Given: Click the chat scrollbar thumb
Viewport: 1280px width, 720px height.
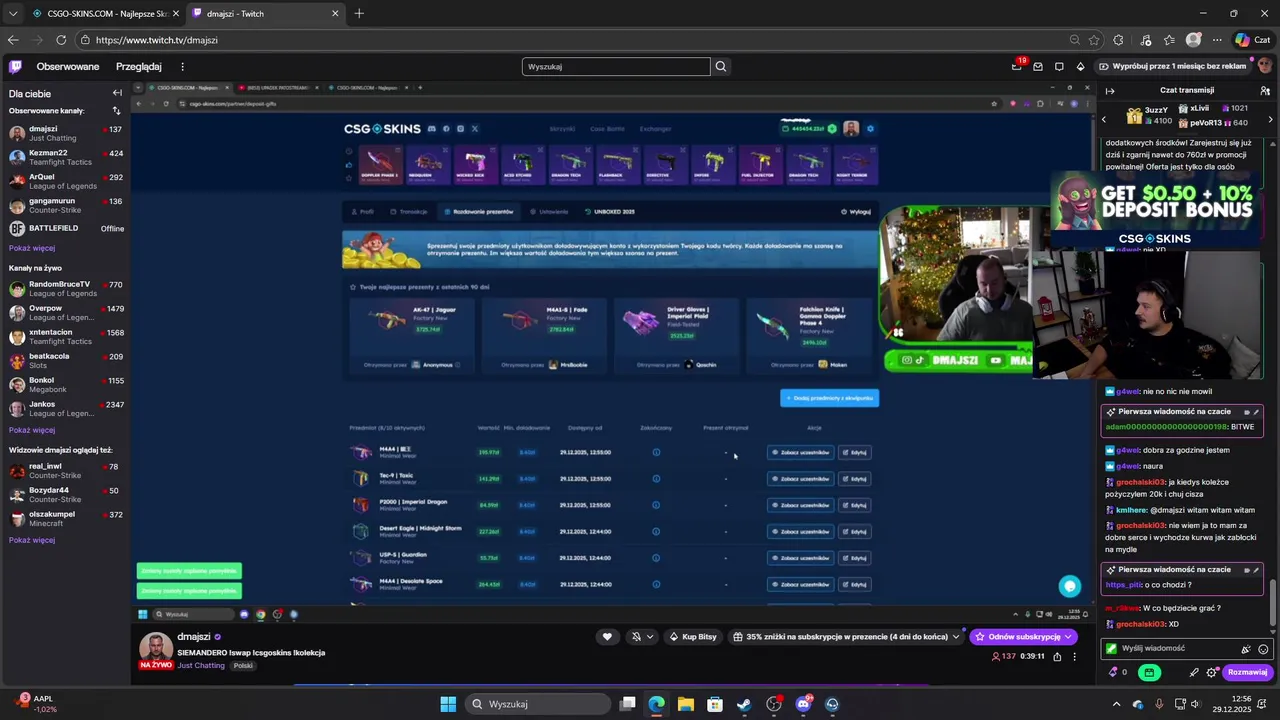Looking at the screenshot, I should click(x=1273, y=602).
